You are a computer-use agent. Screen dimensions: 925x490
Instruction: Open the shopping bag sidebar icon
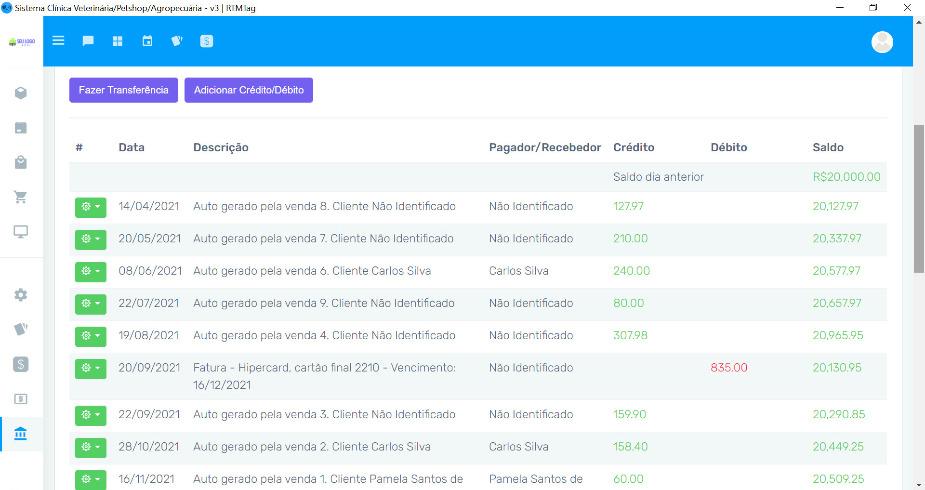tap(21, 162)
